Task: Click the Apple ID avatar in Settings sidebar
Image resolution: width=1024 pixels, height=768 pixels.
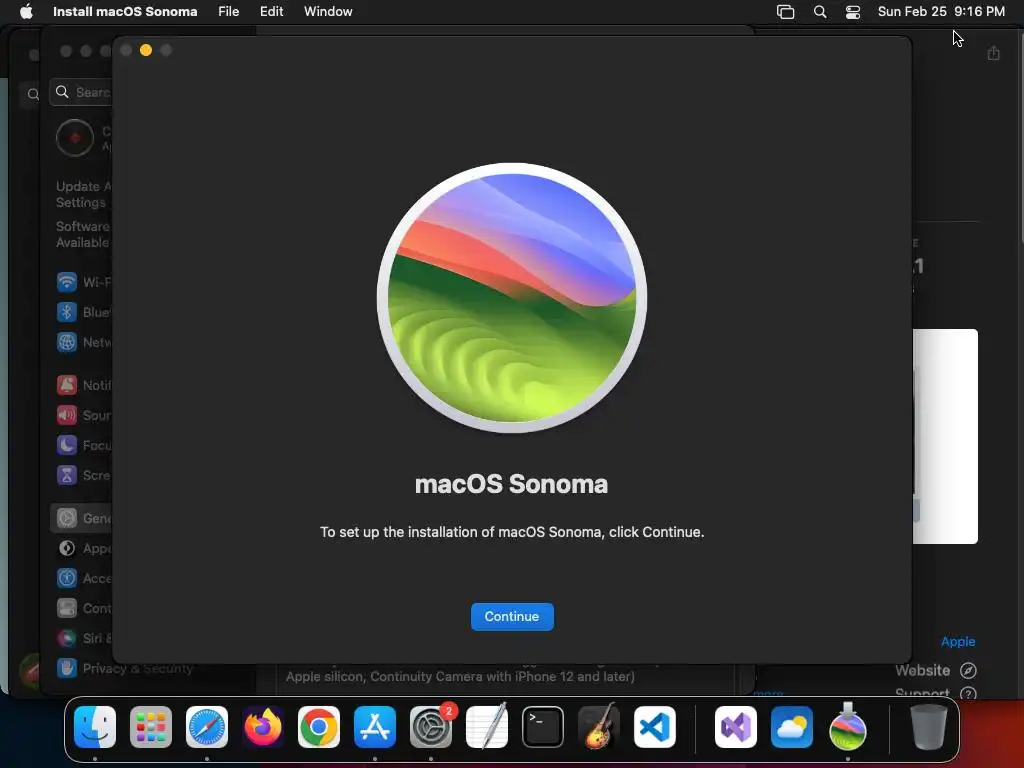Action: [x=75, y=138]
